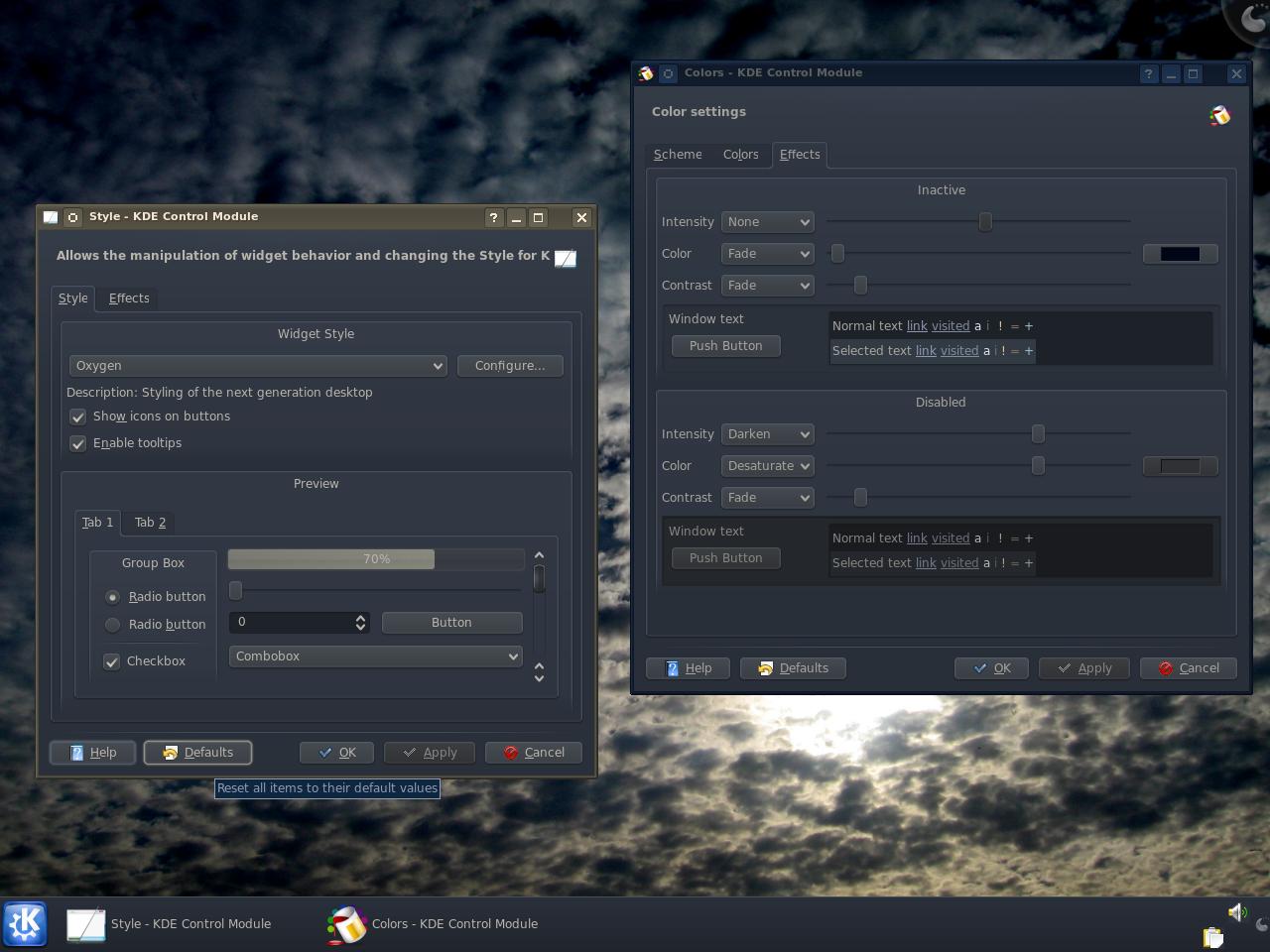
Task: Click the Style window title bar app icon
Action: tap(51, 217)
